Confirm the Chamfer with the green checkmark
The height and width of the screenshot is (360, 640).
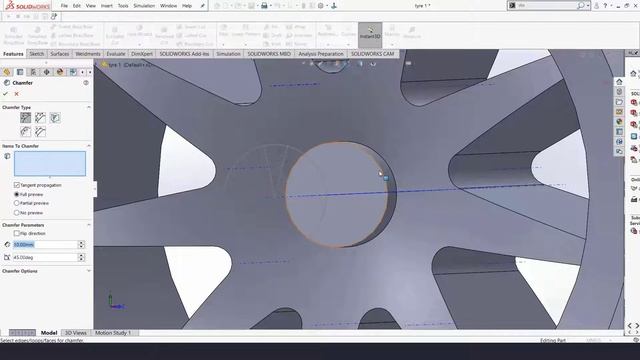click(x=5, y=94)
